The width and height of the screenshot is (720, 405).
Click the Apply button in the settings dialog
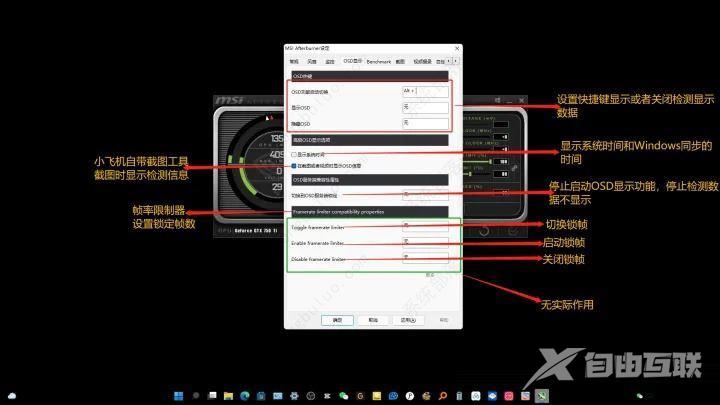coord(408,320)
